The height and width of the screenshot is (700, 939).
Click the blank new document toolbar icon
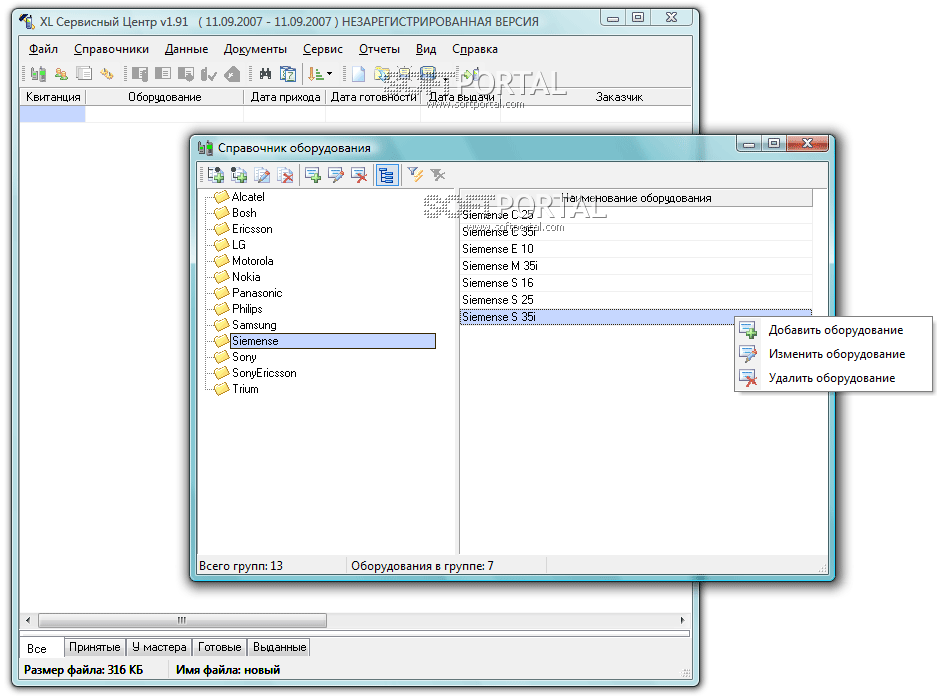(358, 74)
